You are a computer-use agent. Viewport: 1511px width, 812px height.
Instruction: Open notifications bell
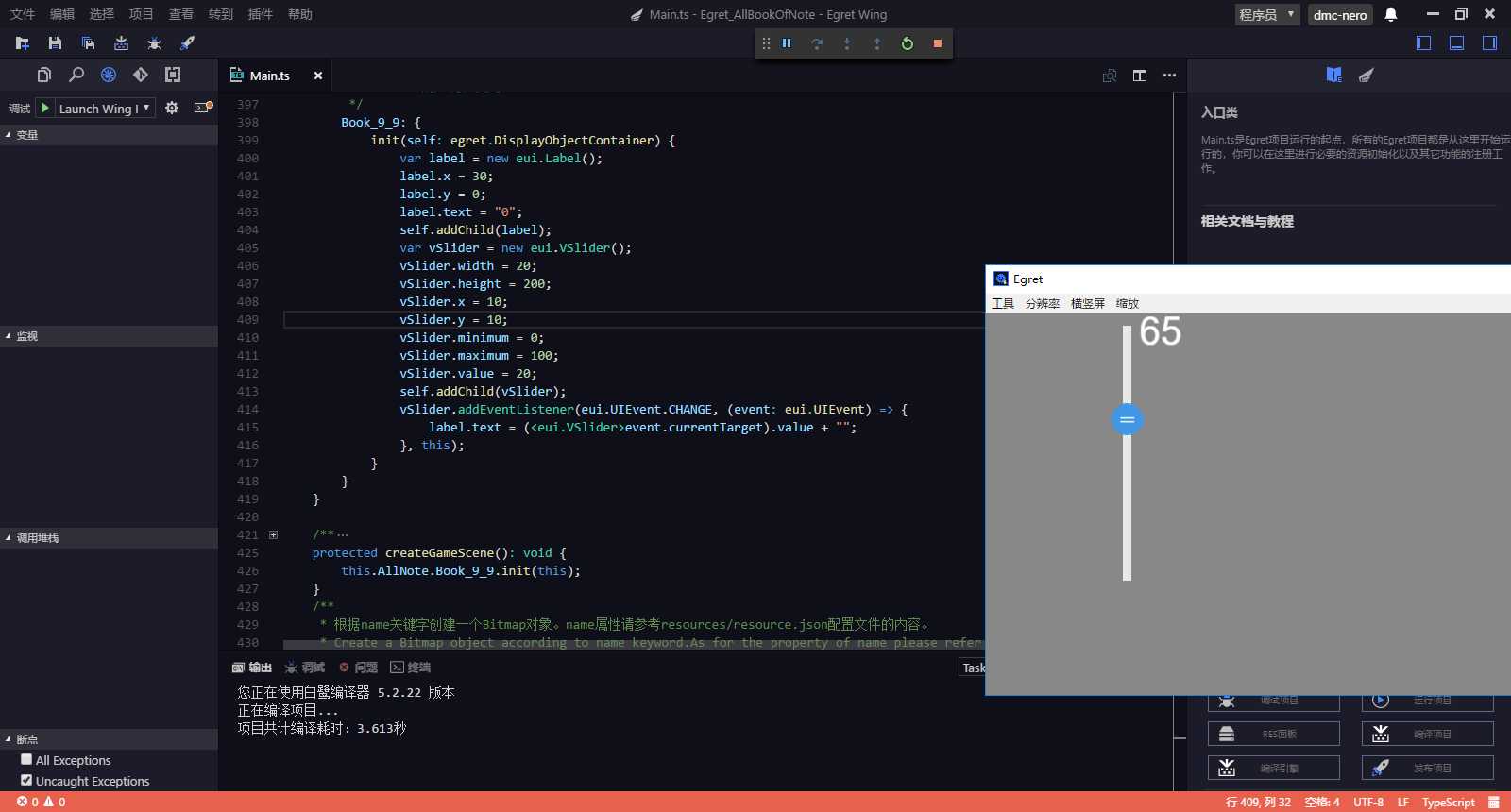1391,14
